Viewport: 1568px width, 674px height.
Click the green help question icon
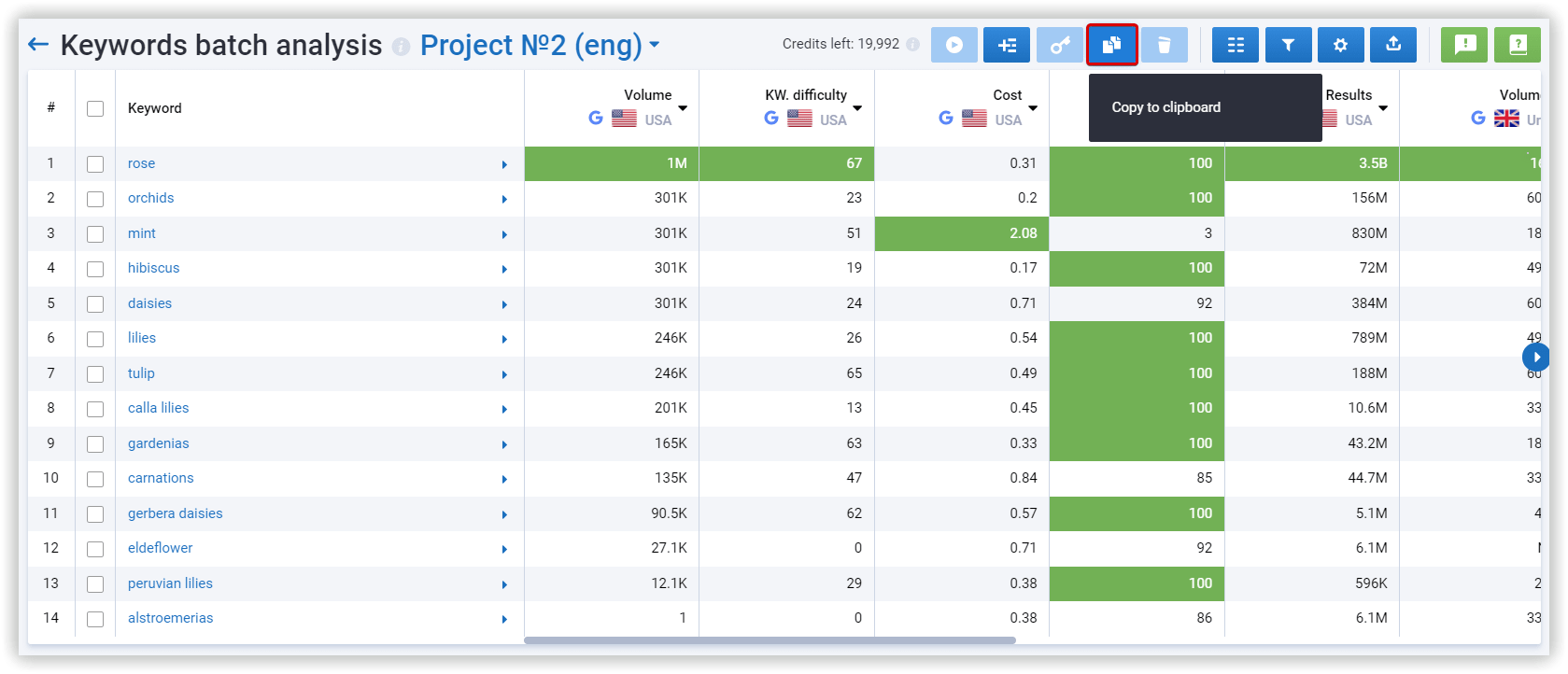pyautogui.click(x=1518, y=45)
